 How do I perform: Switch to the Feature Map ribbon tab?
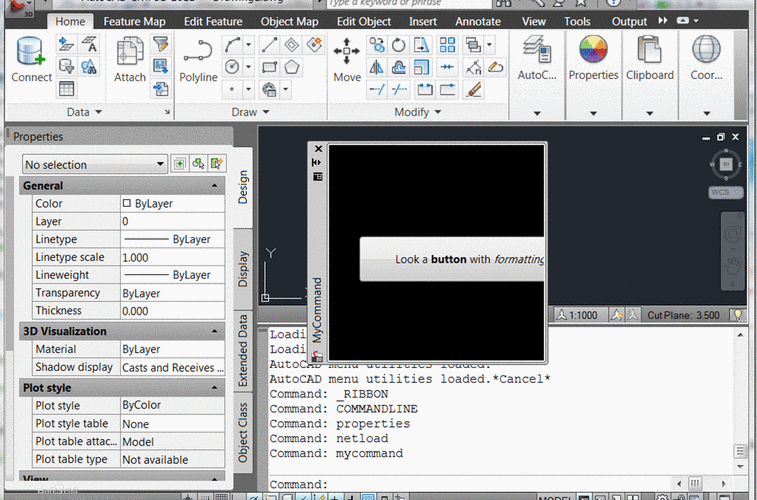pos(134,21)
